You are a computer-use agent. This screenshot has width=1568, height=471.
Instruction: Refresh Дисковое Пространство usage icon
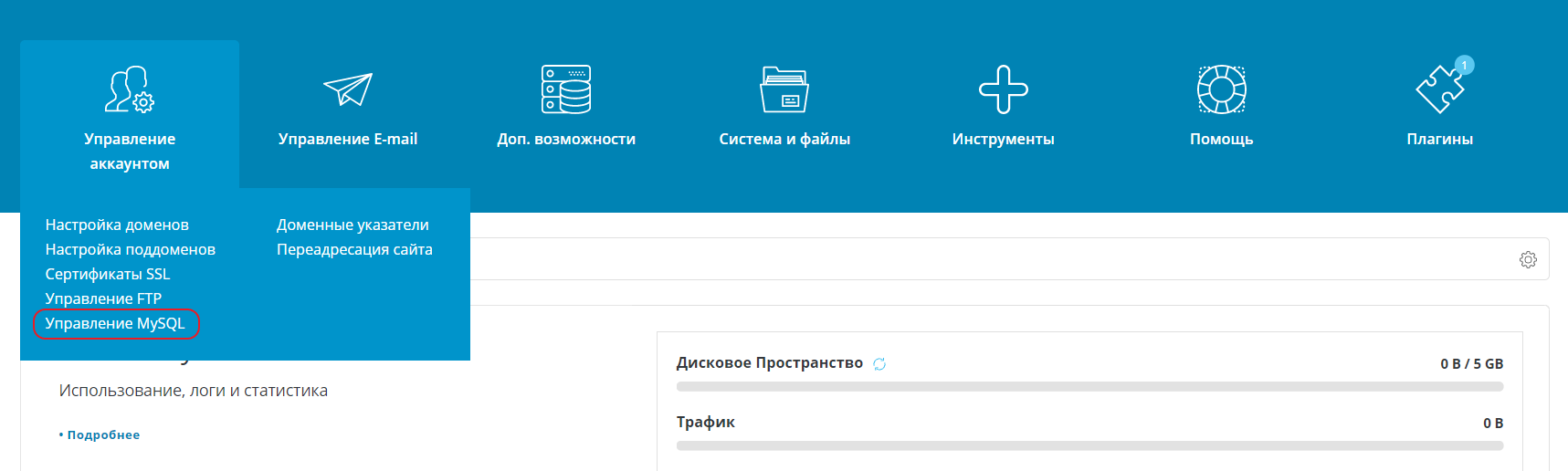(x=879, y=364)
